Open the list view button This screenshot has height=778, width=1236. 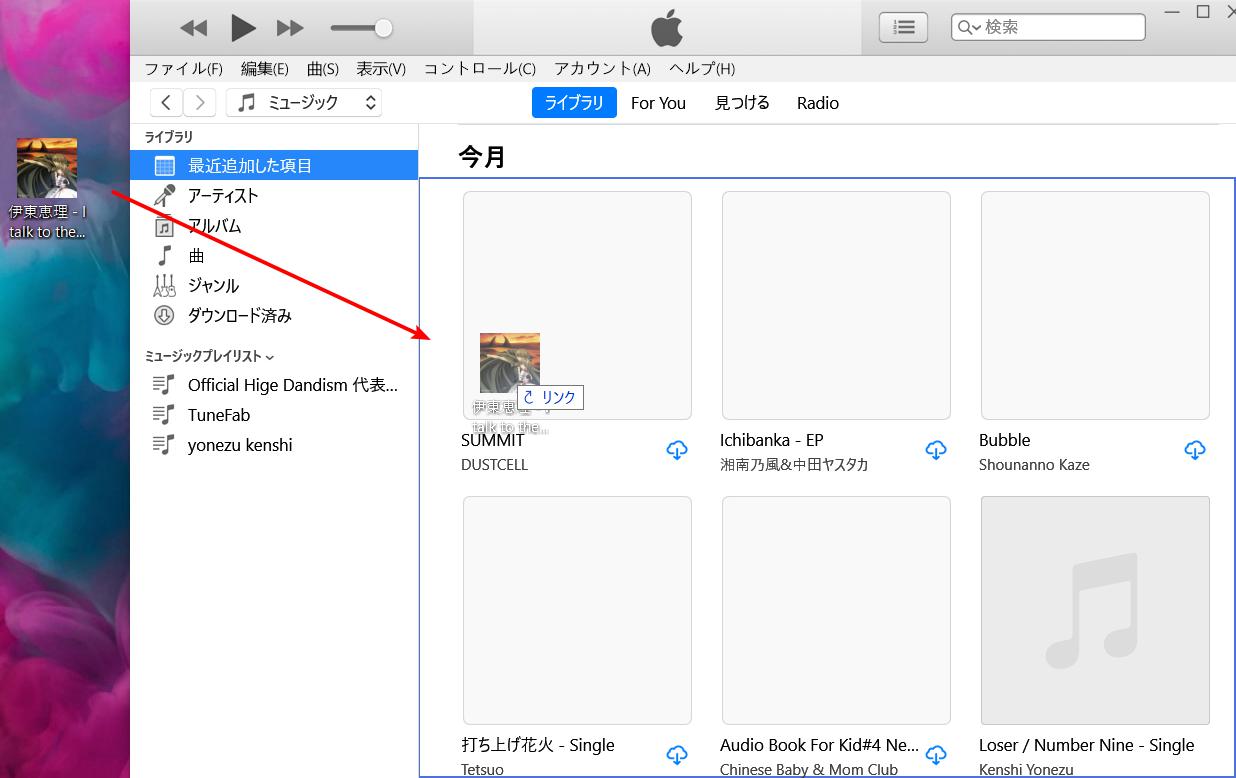[x=903, y=28]
